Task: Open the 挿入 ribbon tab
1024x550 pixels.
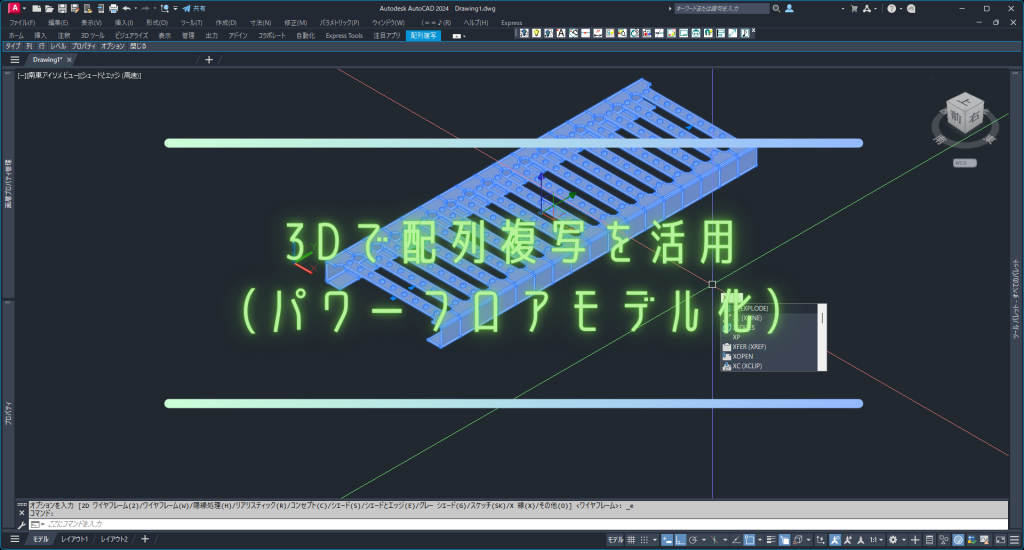Action: coord(40,35)
